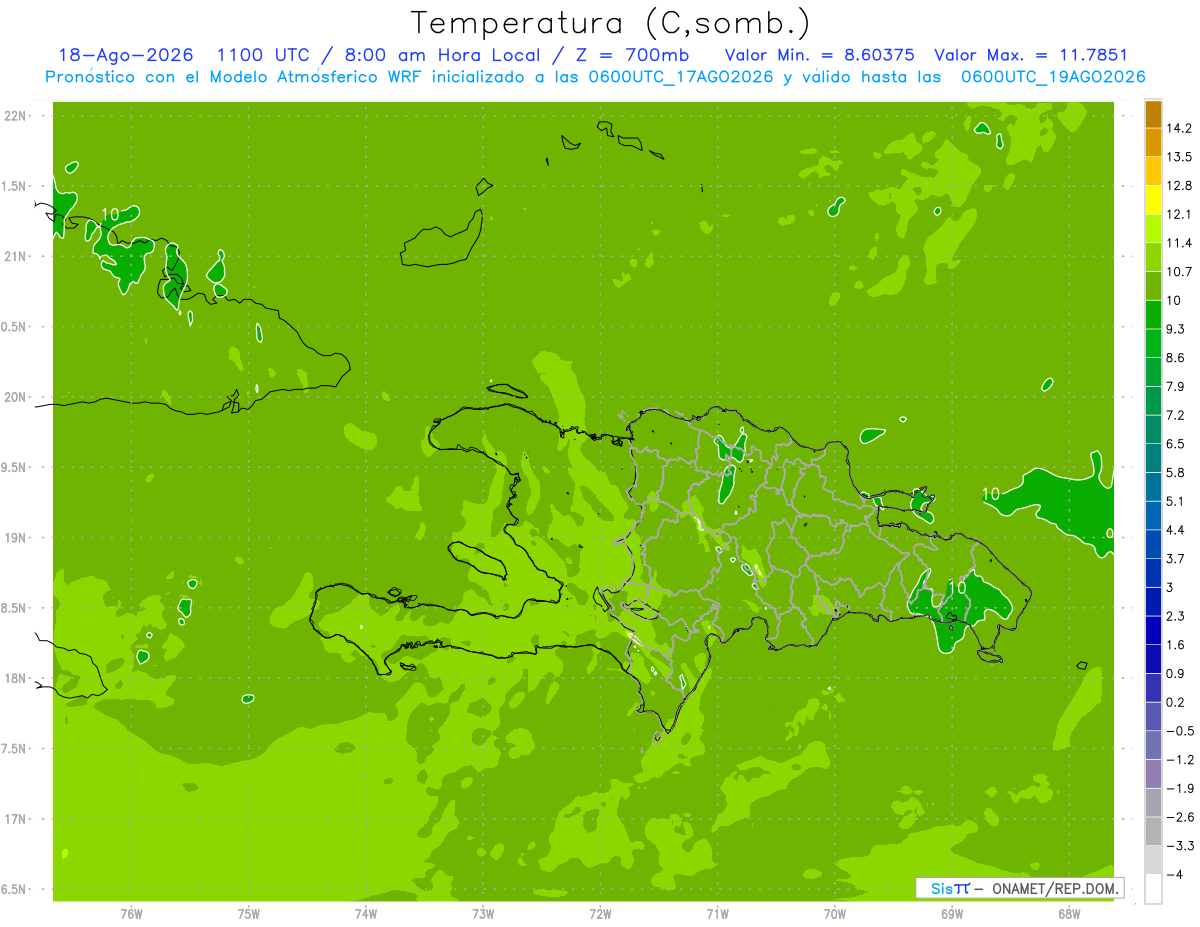Screen dimensions: 1200x927
Task: Select the date text "18-Ago-2026"
Action: [x=126, y=55]
